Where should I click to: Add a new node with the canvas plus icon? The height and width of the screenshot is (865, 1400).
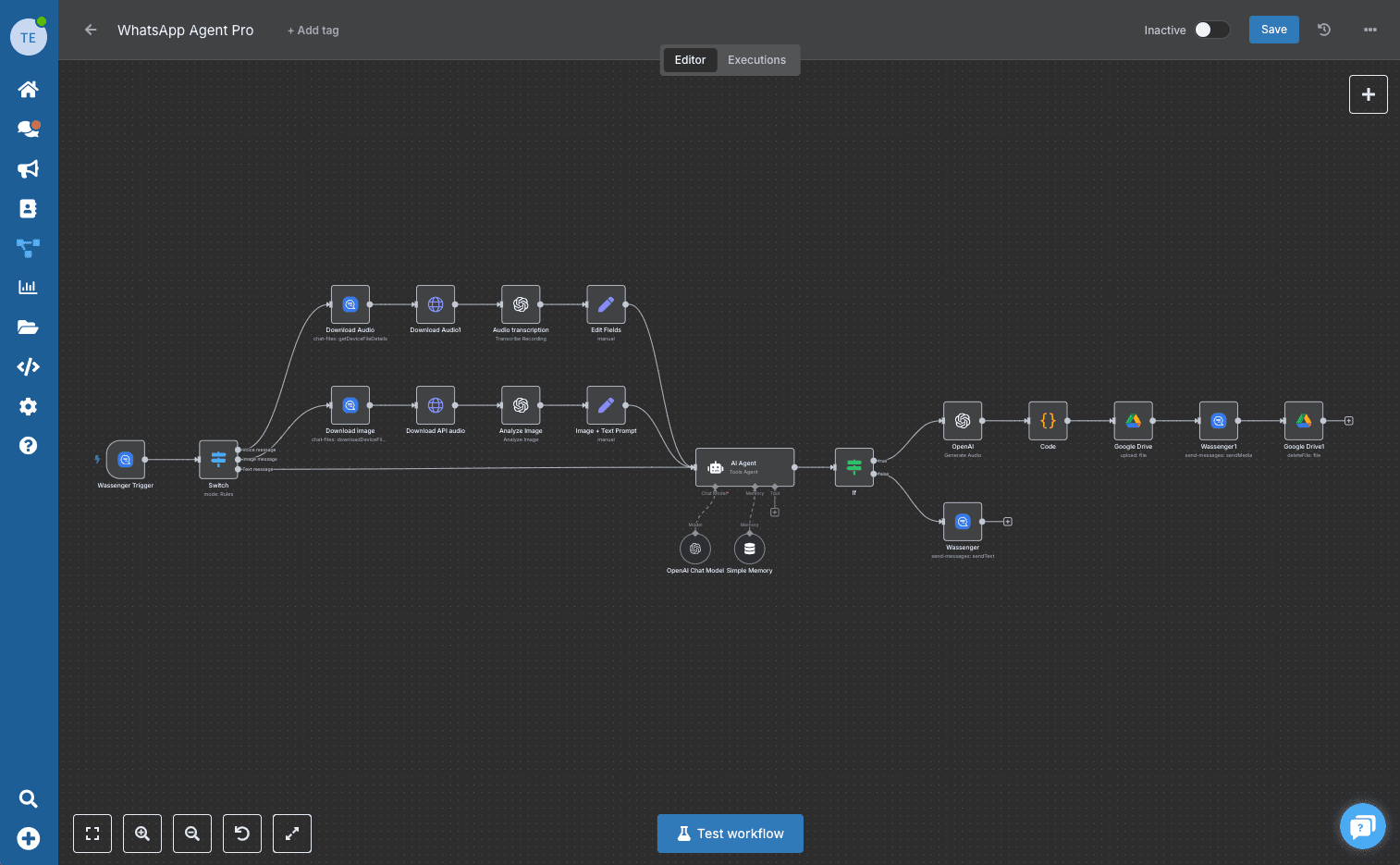point(1368,94)
